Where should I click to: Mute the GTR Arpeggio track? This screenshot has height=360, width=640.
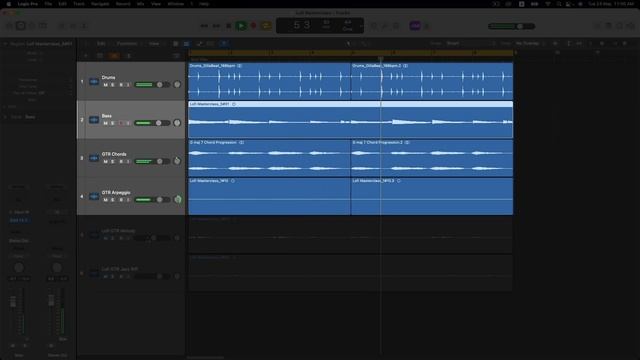pyautogui.click(x=105, y=200)
